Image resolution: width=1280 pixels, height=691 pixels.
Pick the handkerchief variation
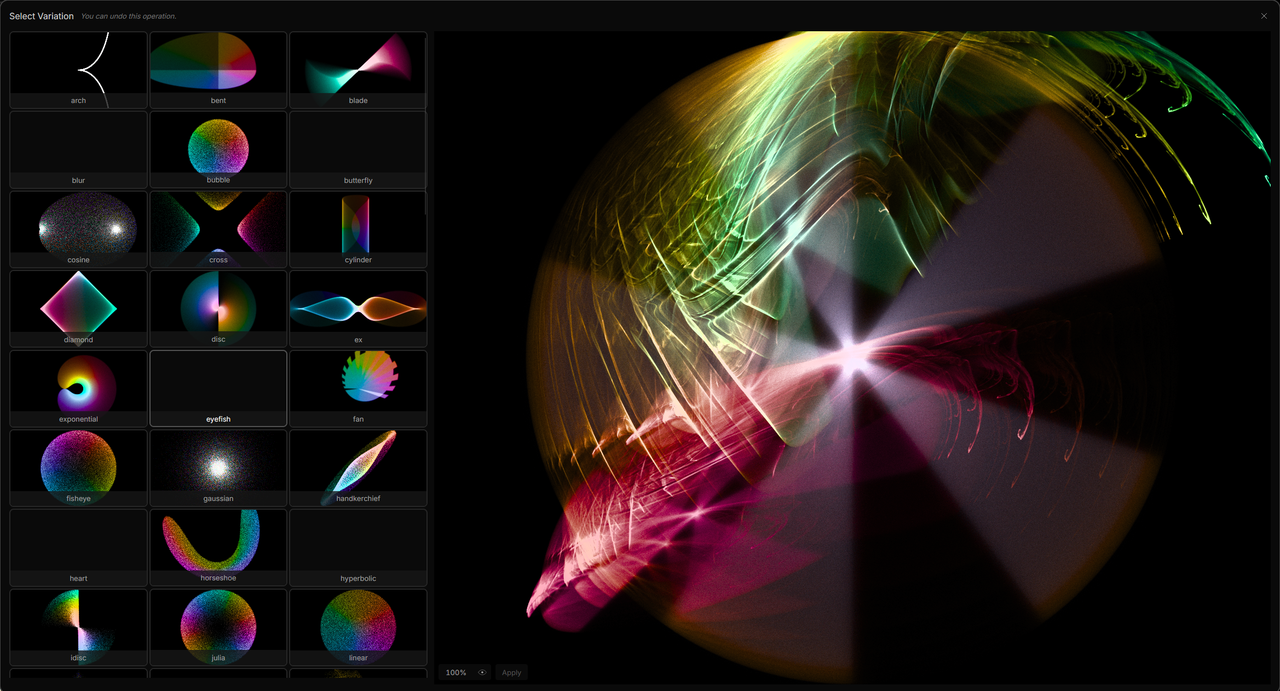tap(358, 468)
